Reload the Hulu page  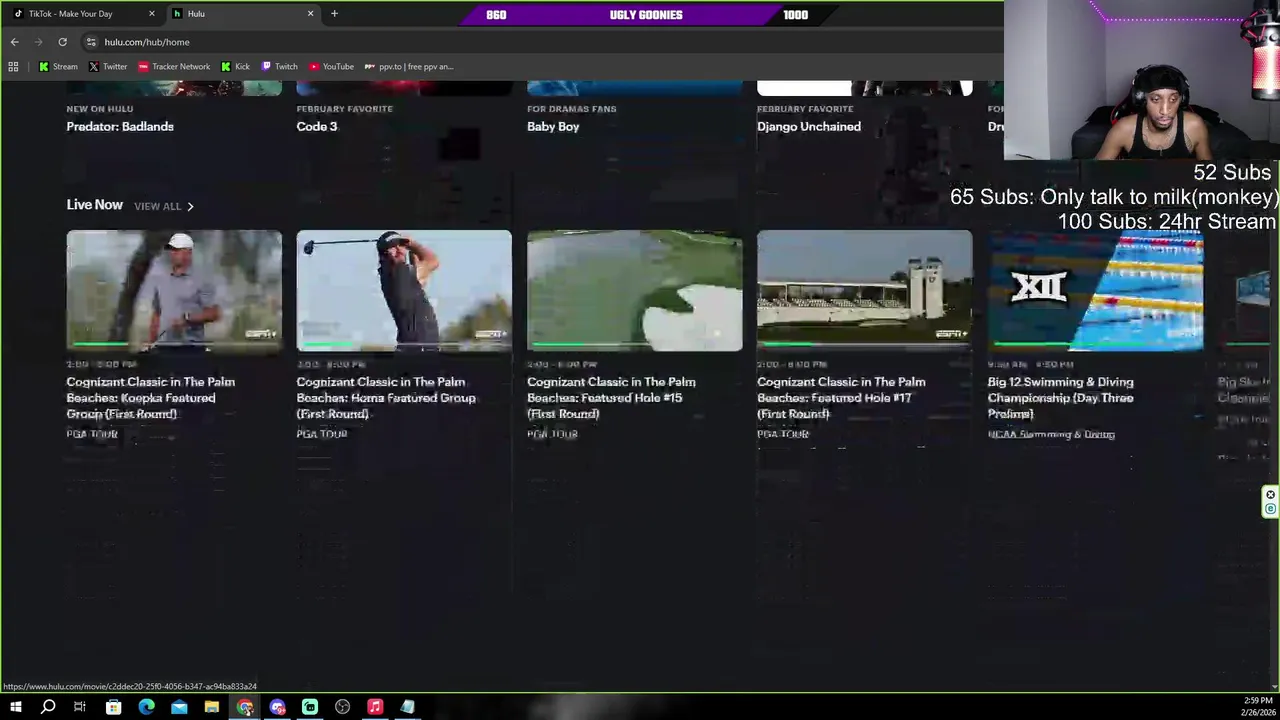point(62,42)
